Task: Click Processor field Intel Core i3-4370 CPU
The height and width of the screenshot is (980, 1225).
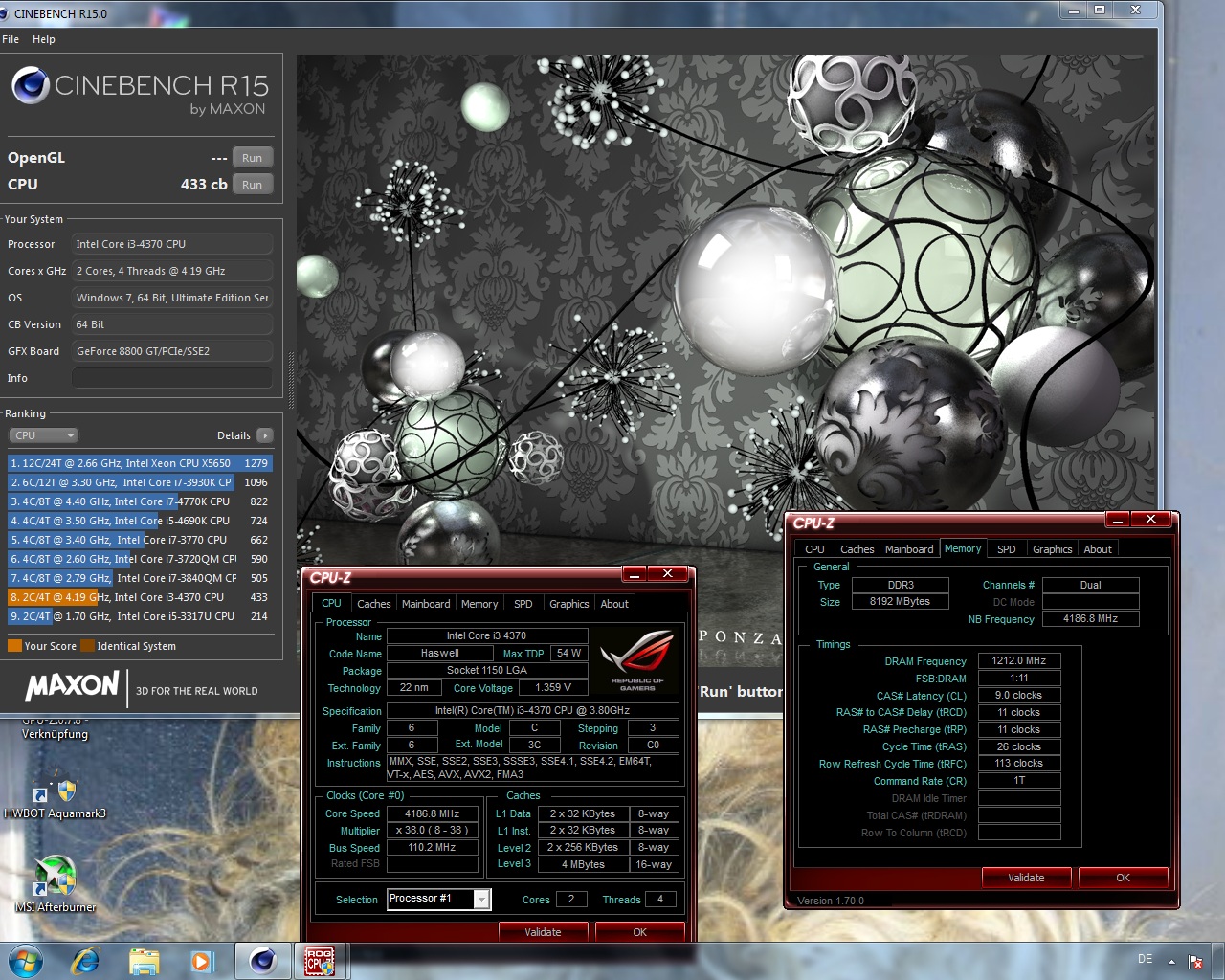Action: (x=172, y=244)
